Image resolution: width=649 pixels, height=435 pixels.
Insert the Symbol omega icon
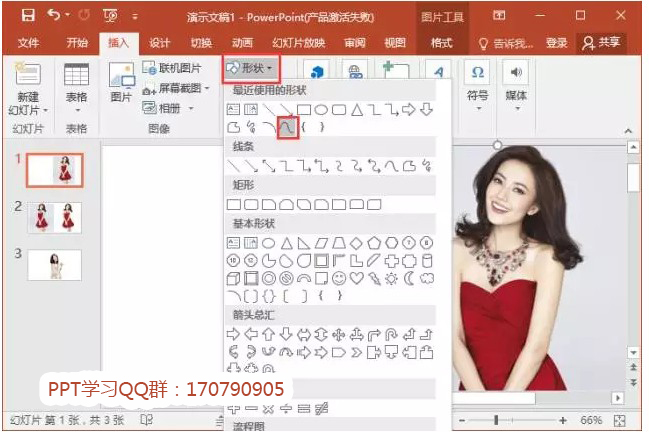coord(478,72)
